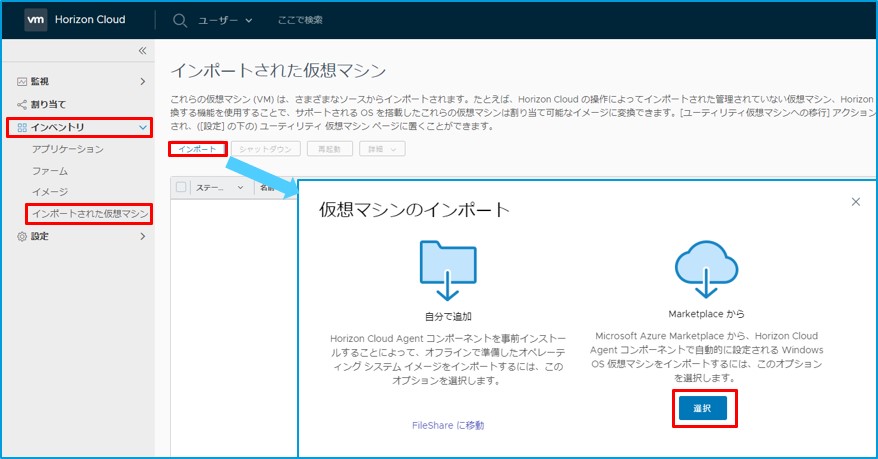Follow the FileShare に移動 link
The height and width of the screenshot is (459, 878).
click(x=447, y=425)
